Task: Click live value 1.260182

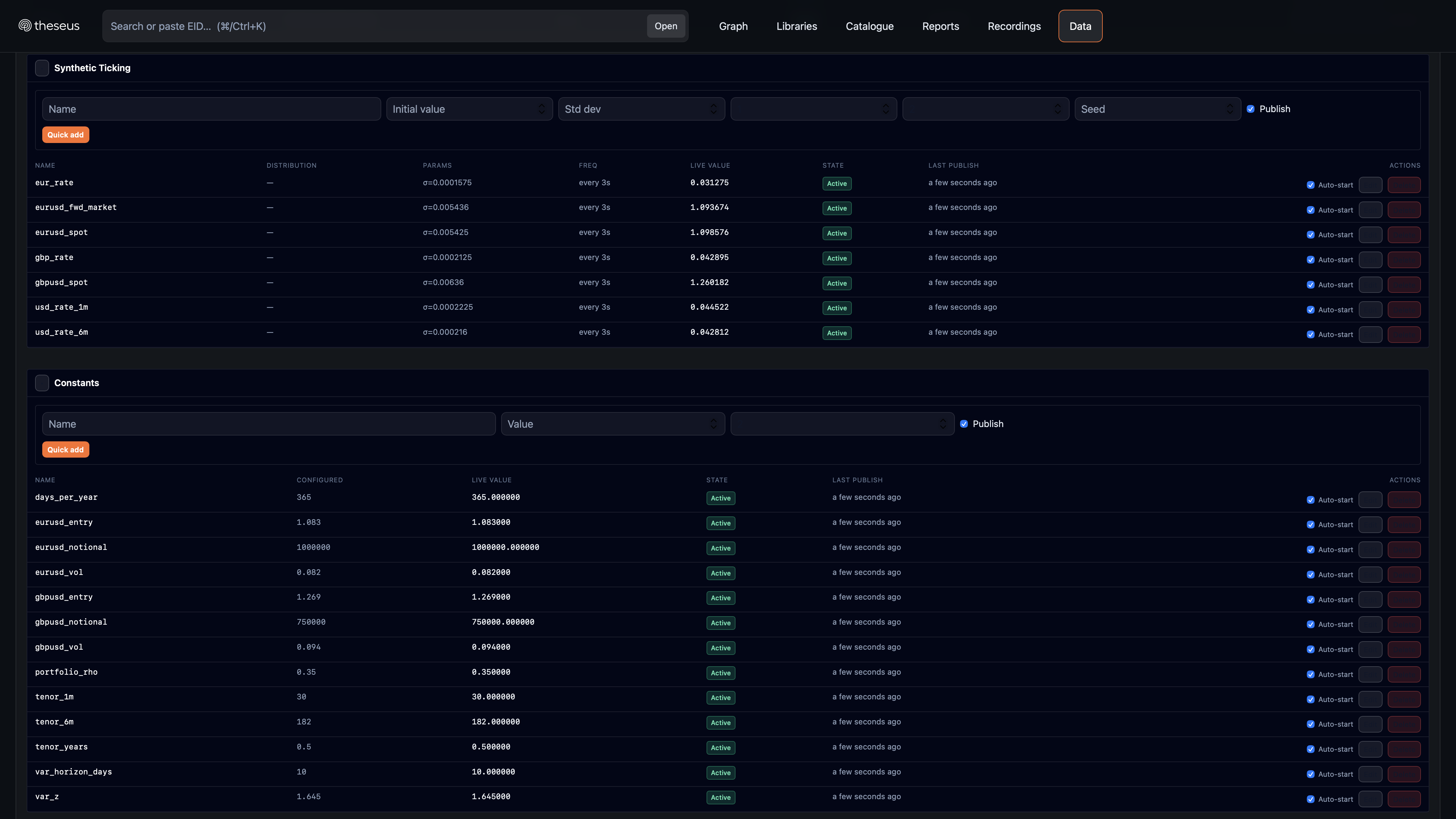Action: [709, 282]
